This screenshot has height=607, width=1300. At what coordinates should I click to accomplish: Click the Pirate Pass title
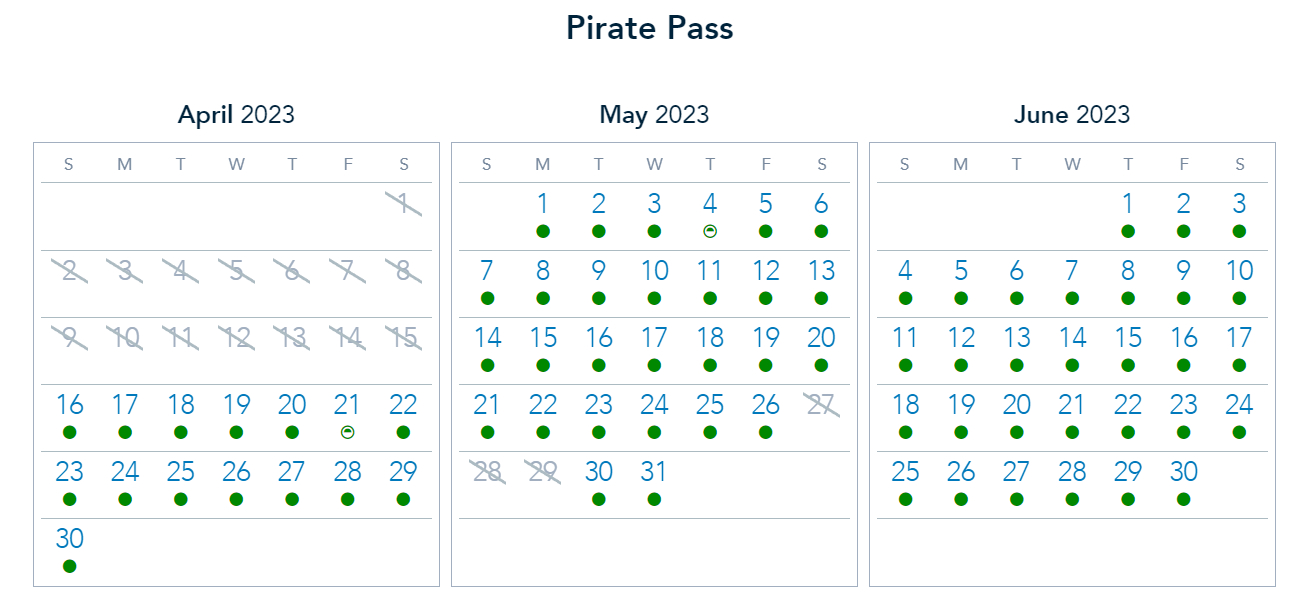[x=650, y=28]
